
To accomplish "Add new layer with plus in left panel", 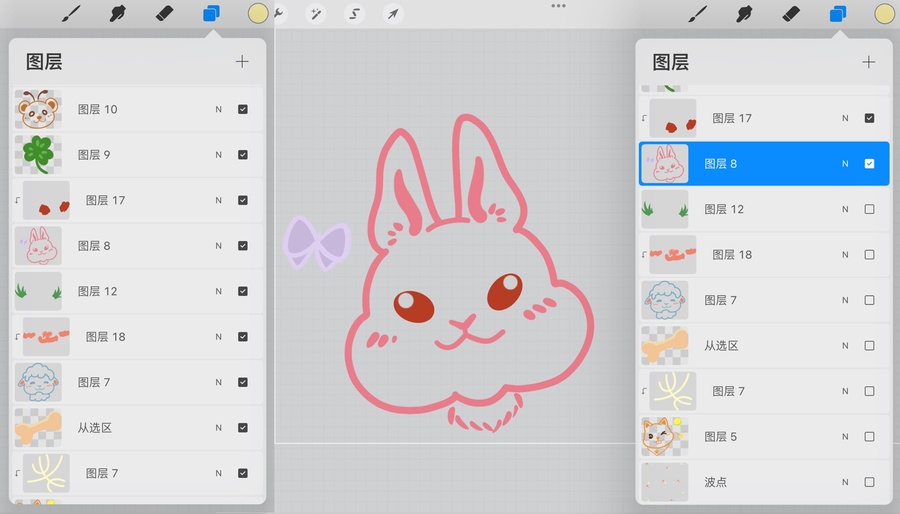I will pyautogui.click(x=242, y=61).
